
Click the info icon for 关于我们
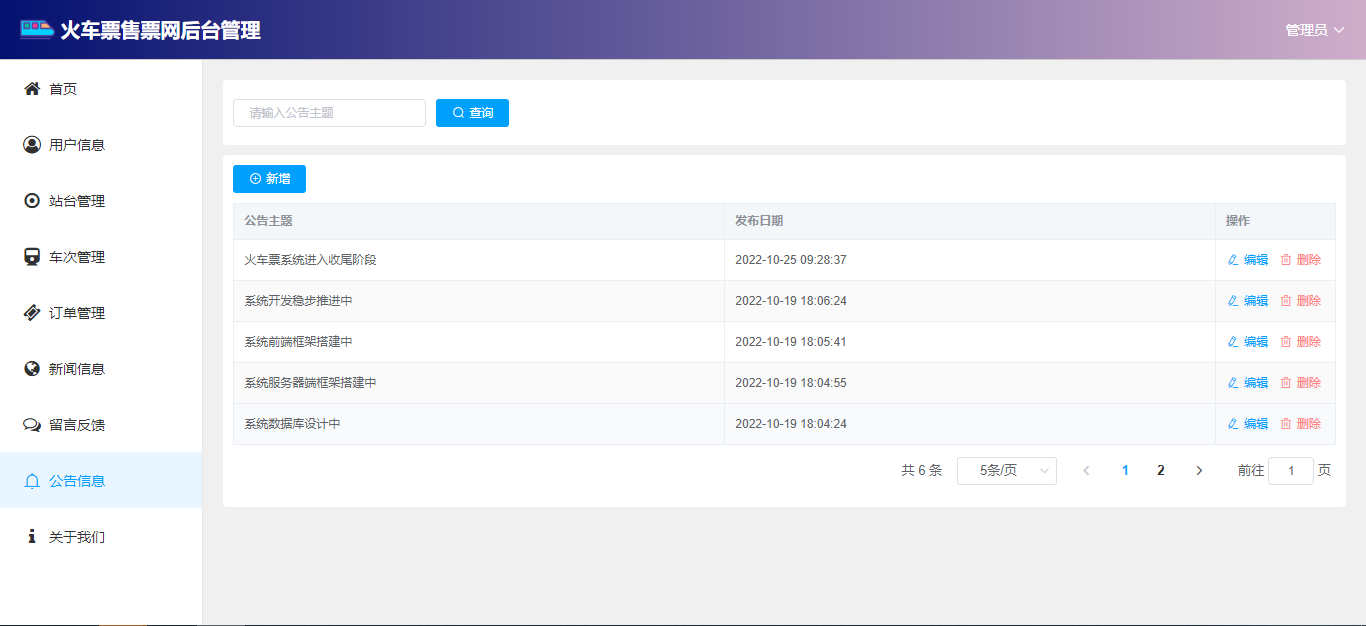(31, 537)
